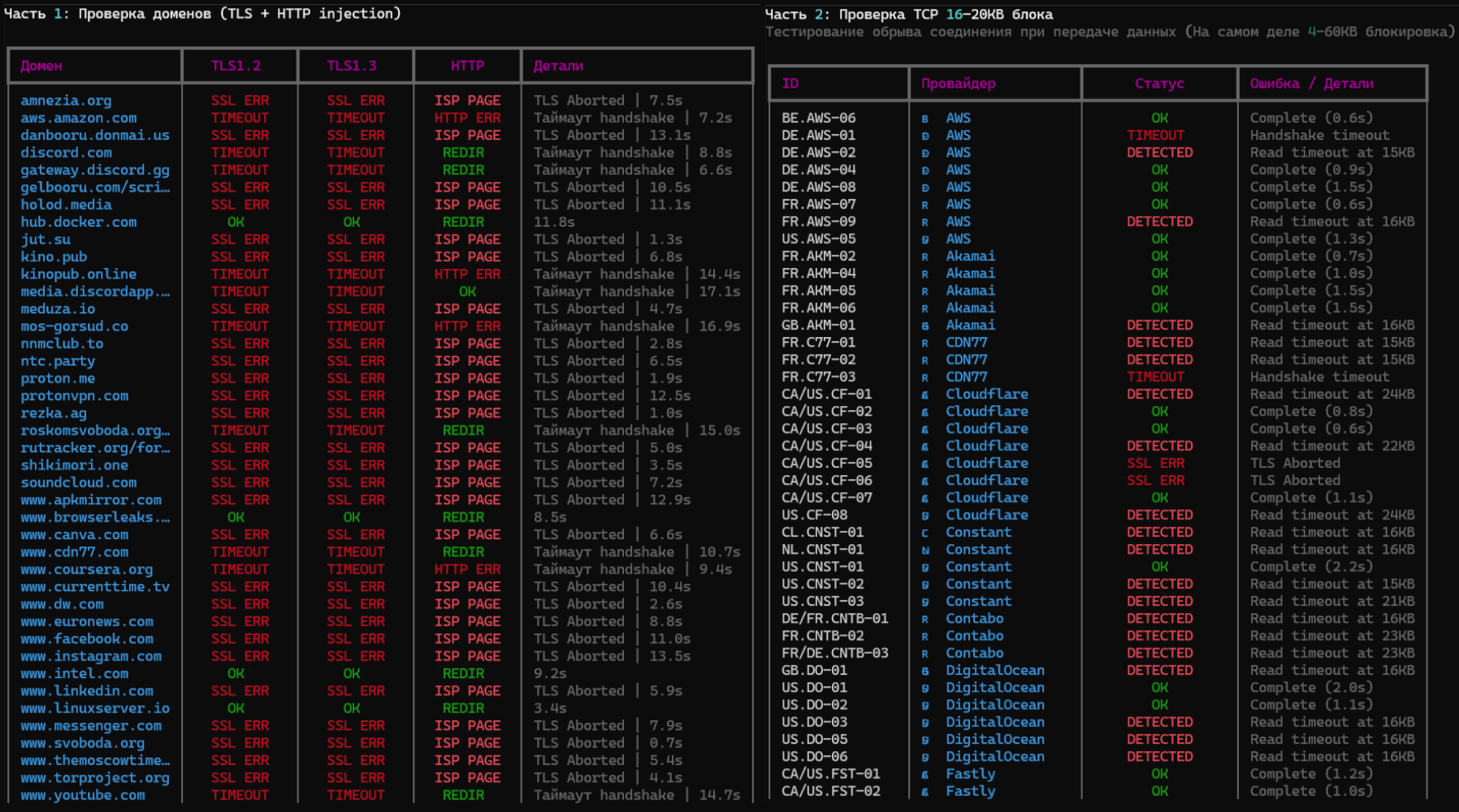The height and width of the screenshot is (812, 1459).
Task: Click the TLS1.3 column header
Action: 352,66
